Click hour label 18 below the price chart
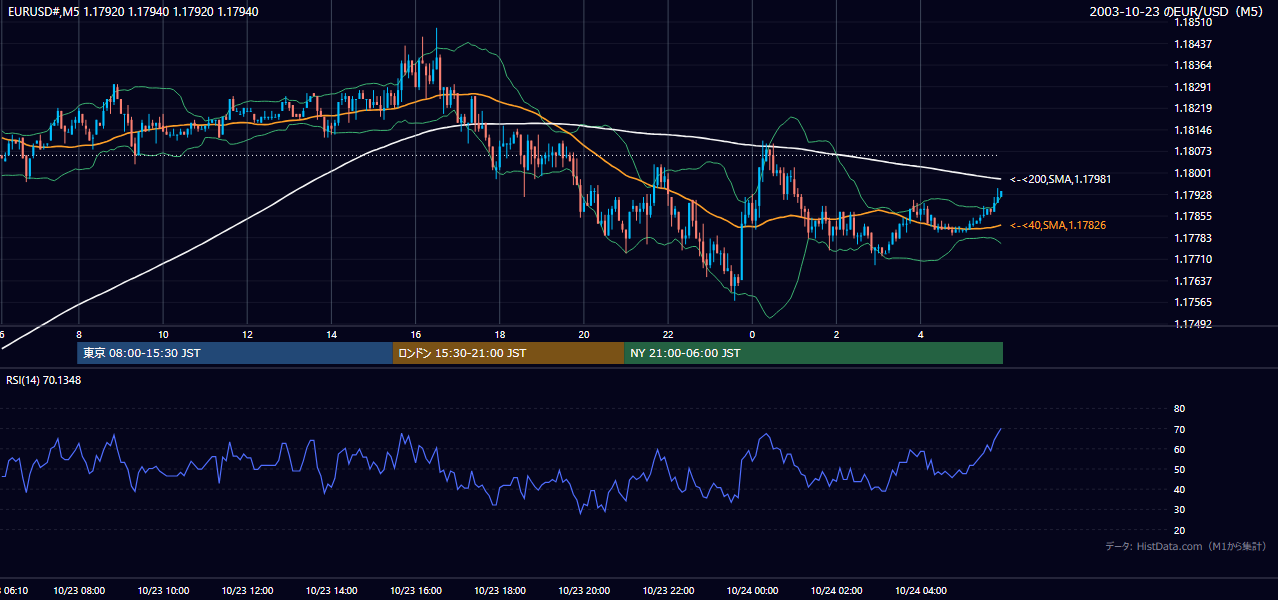 pos(500,335)
